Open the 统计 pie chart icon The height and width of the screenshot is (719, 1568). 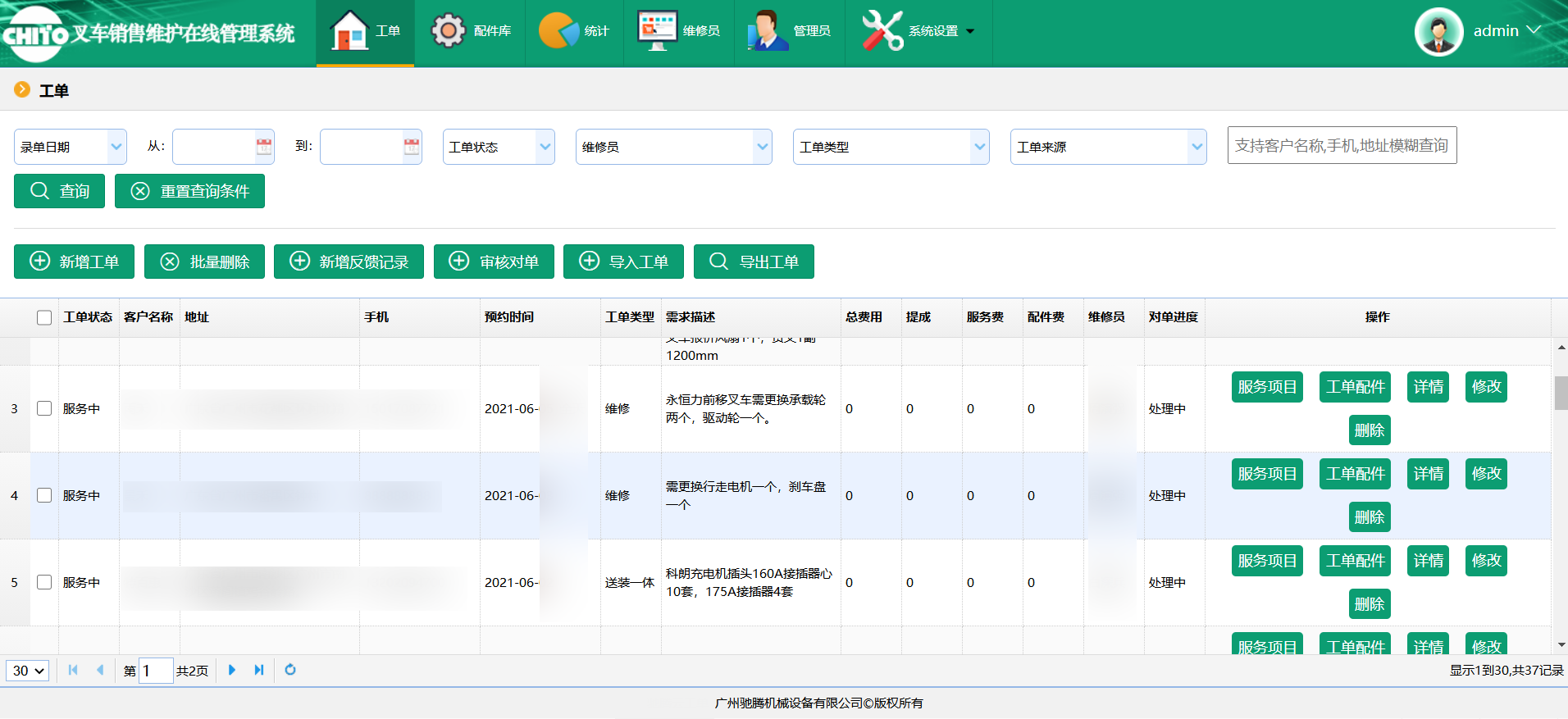pos(558,31)
